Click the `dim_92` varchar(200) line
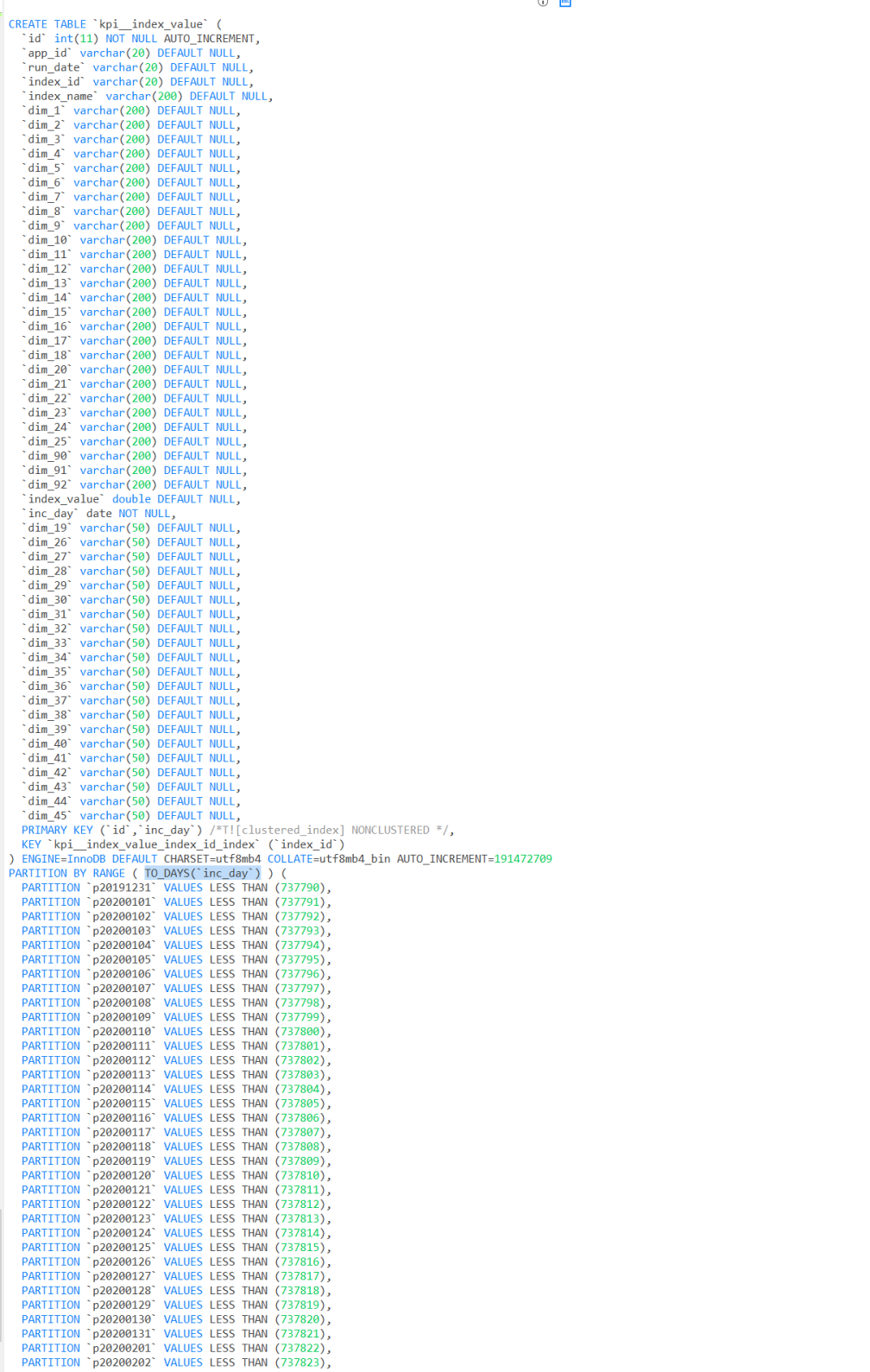 (x=135, y=485)
